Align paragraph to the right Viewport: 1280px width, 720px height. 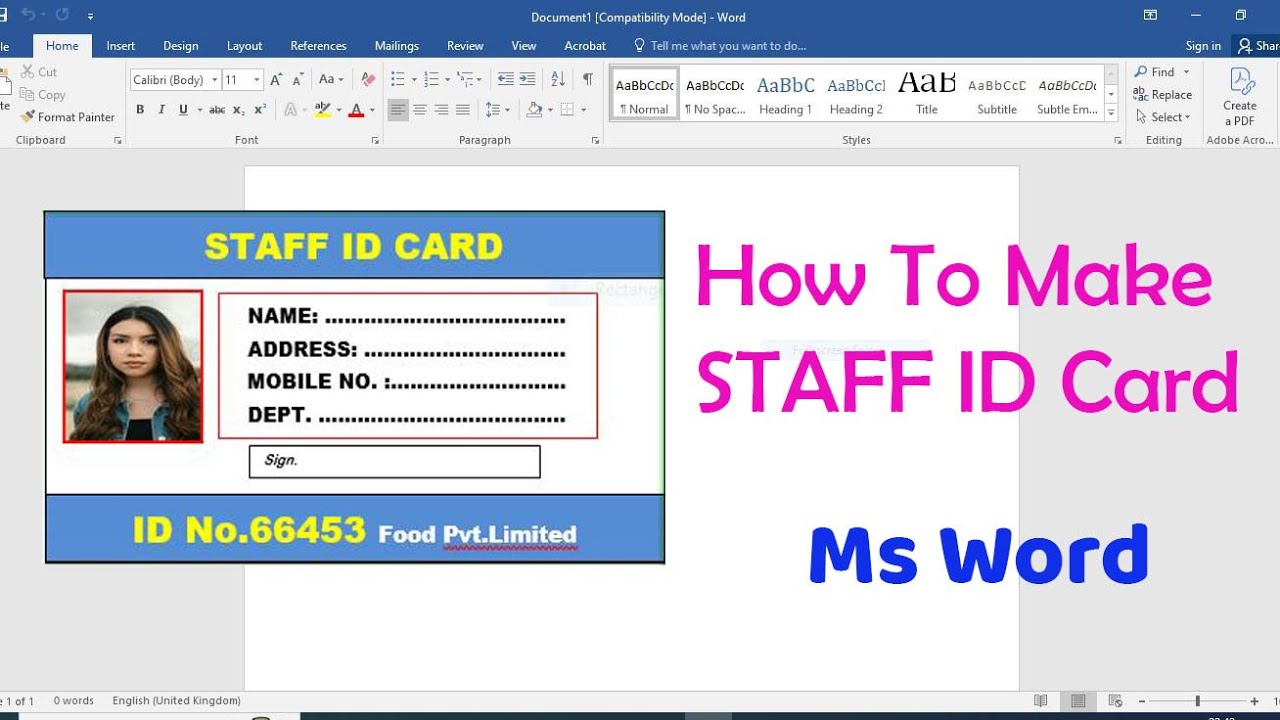point(441,110)
